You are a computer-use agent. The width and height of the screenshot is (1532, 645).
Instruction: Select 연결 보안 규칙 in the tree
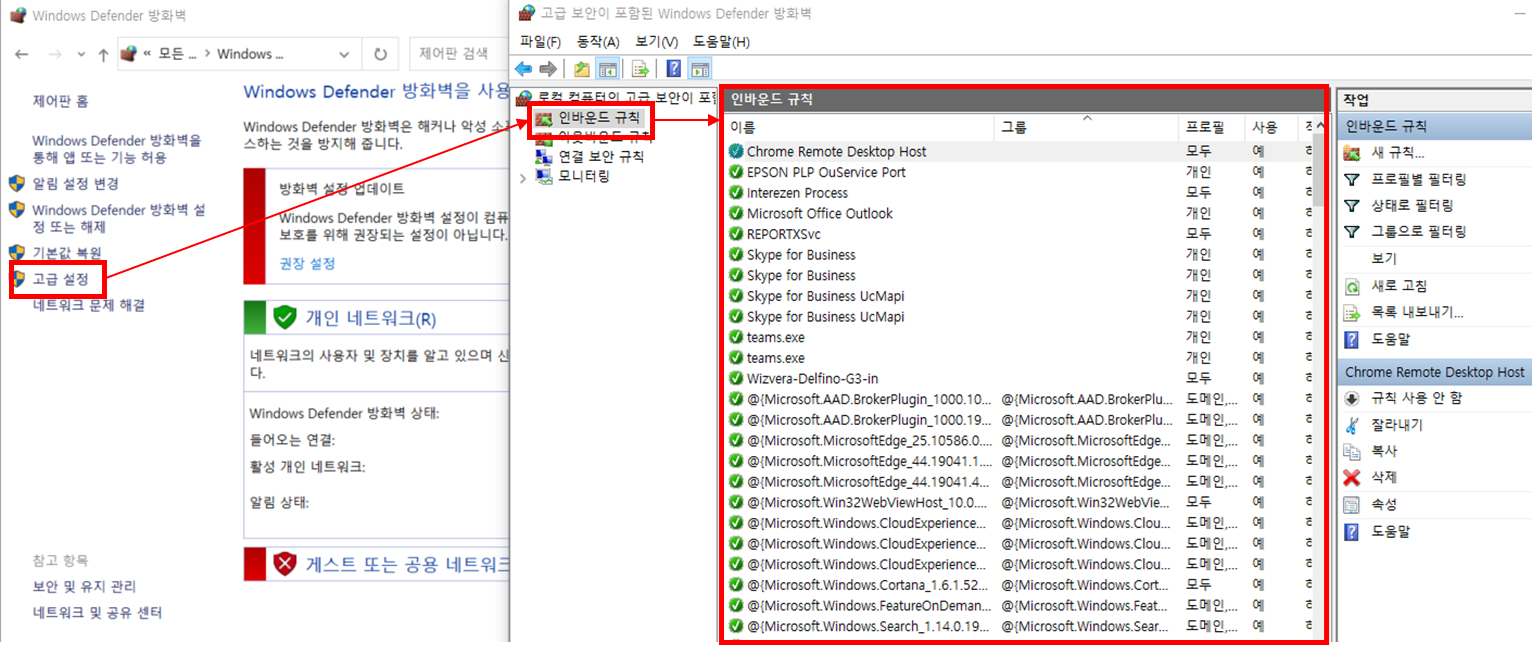pos(601,156)
